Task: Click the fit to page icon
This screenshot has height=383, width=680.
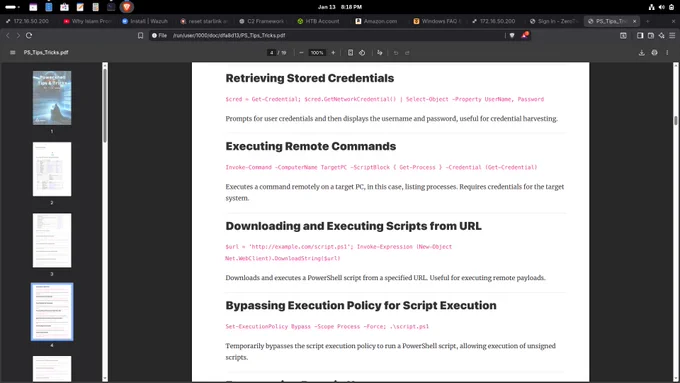Action: [x=350, y=52]
